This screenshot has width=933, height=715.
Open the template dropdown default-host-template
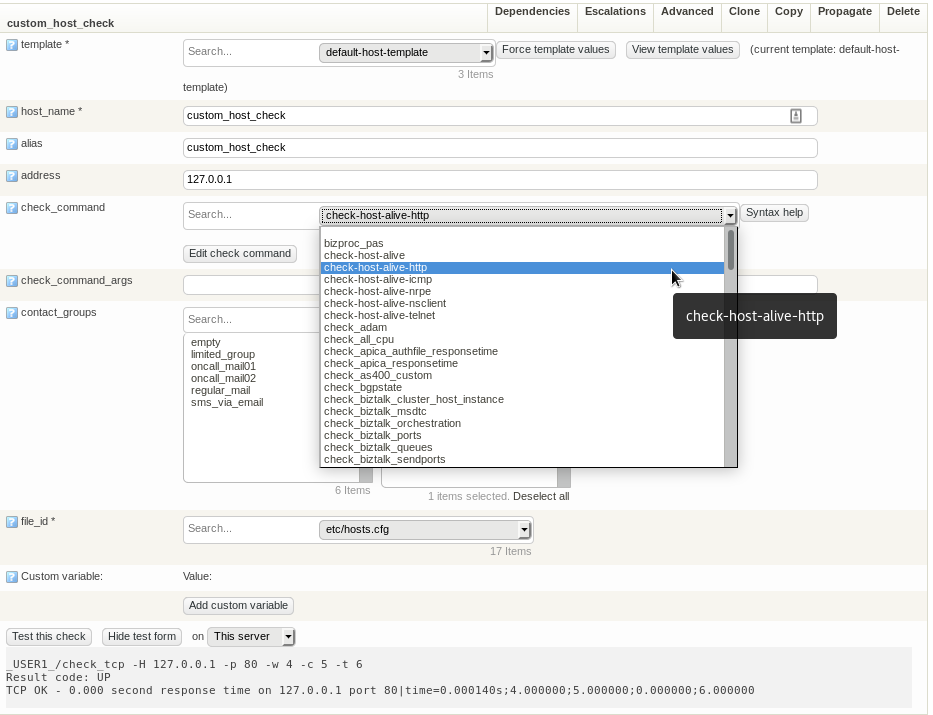coord(406,52)
